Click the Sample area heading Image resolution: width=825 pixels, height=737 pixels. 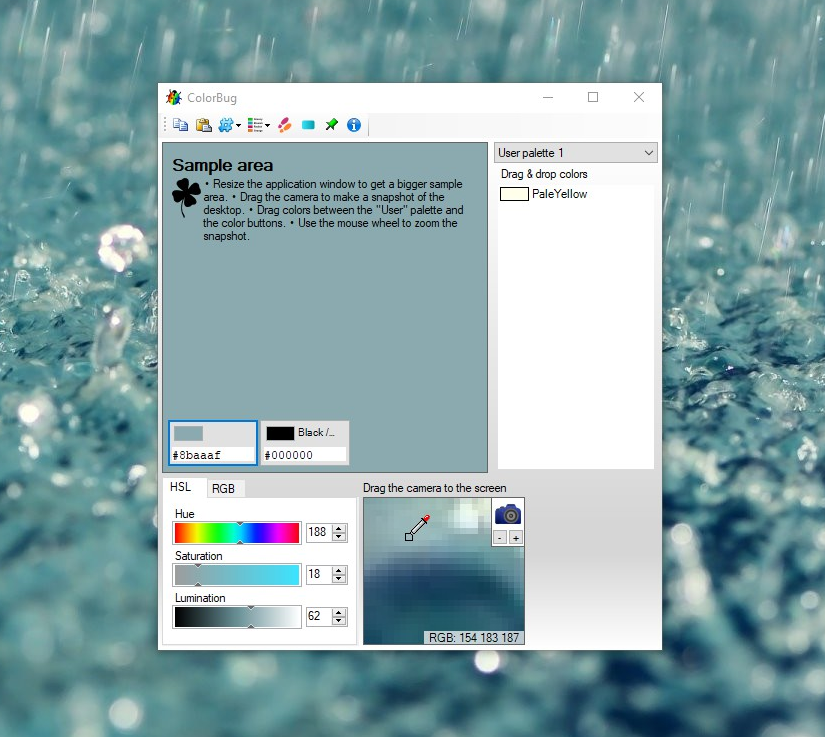click(x=223, y=165)
